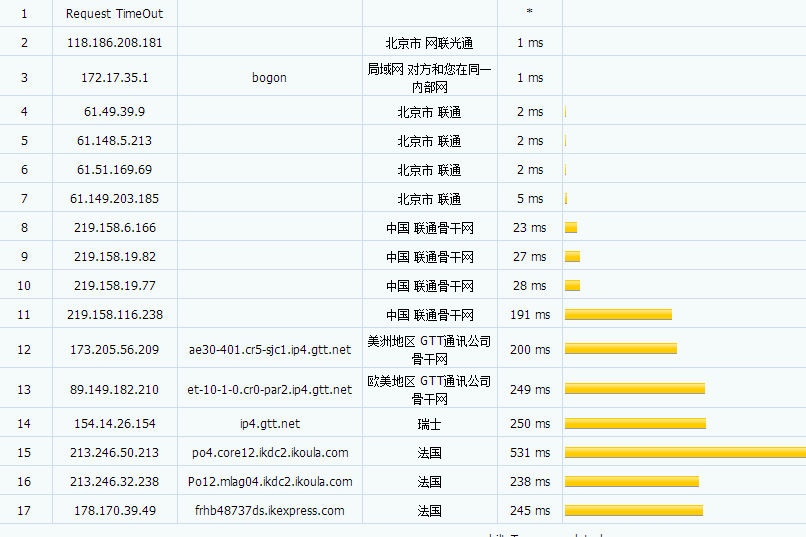806x537 pixels.
Task: Click hop number 16
Action: coord(24,482)
